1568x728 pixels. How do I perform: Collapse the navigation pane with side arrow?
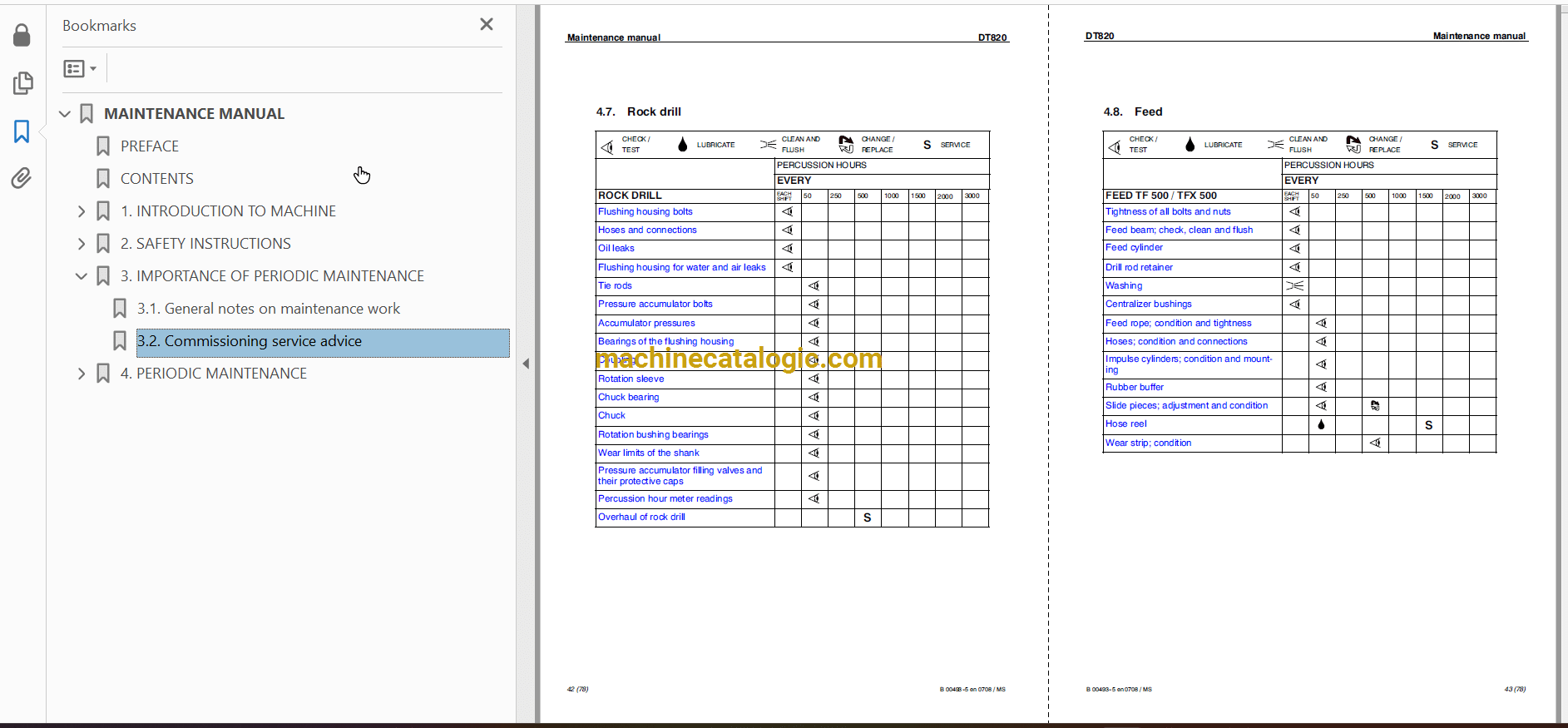(x=526, y=364)
